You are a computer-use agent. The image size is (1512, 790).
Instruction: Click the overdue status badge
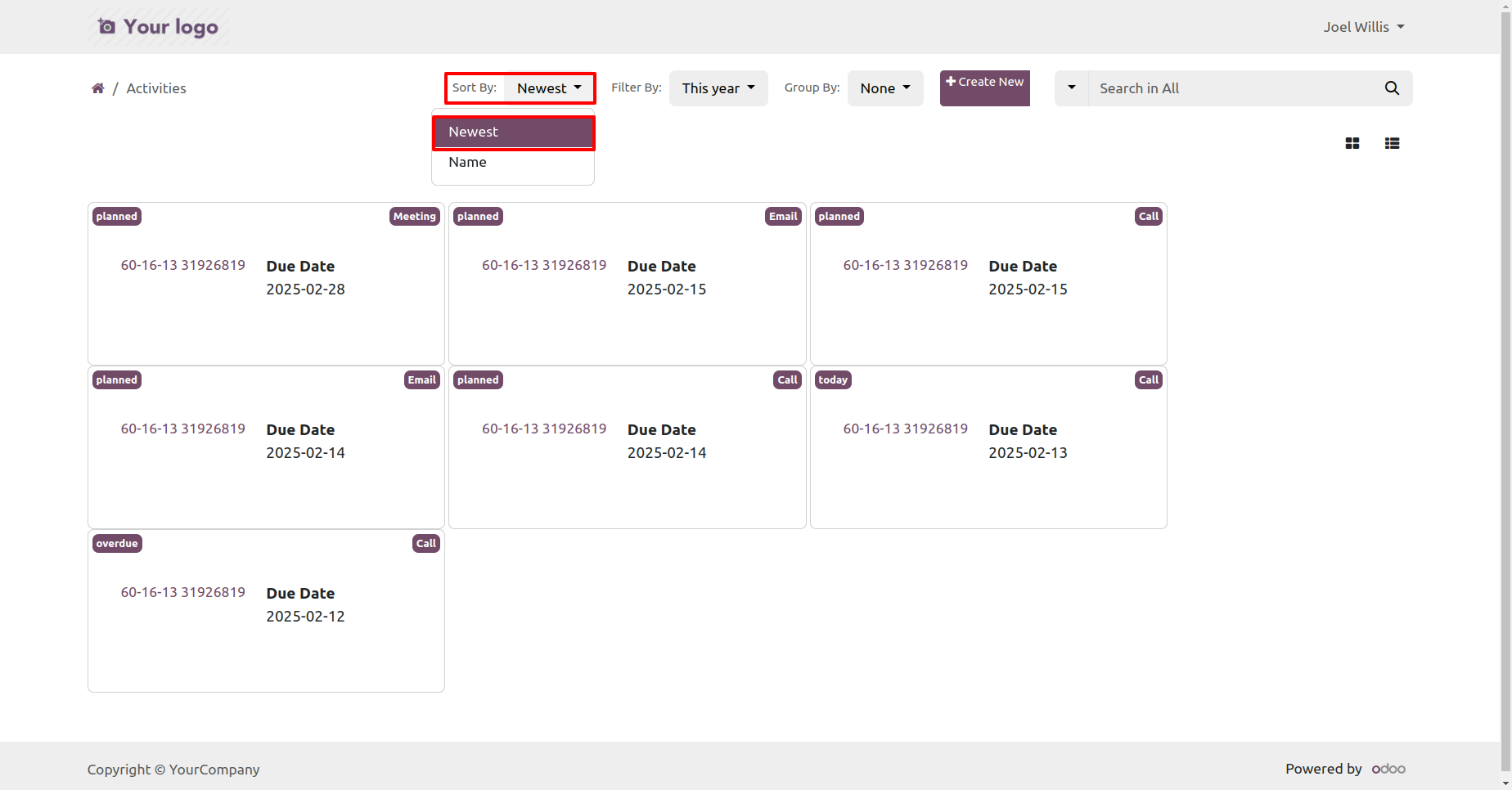117,544
